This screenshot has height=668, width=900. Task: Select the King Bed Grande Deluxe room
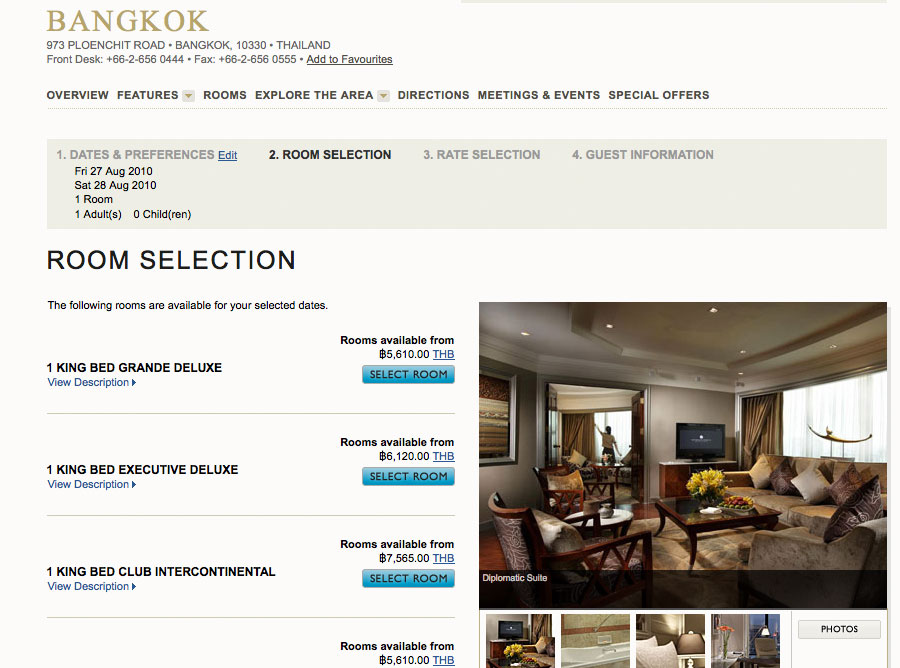[408, 374]
